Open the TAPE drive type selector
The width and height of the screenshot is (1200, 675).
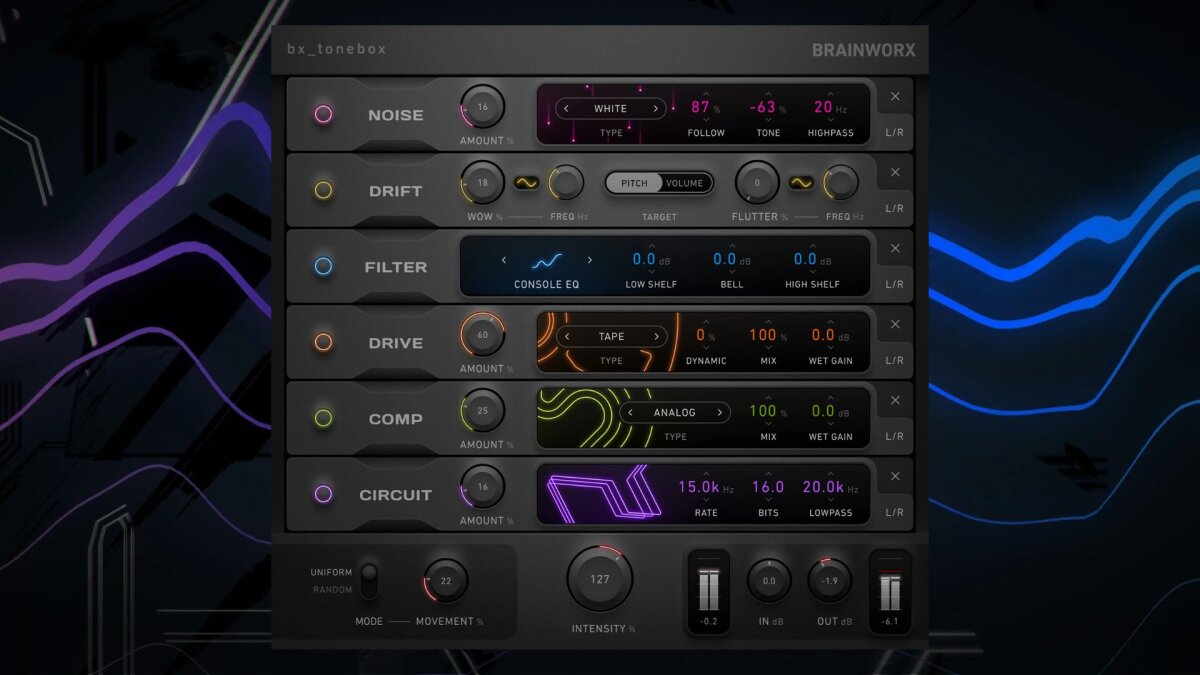coord(611,336)
